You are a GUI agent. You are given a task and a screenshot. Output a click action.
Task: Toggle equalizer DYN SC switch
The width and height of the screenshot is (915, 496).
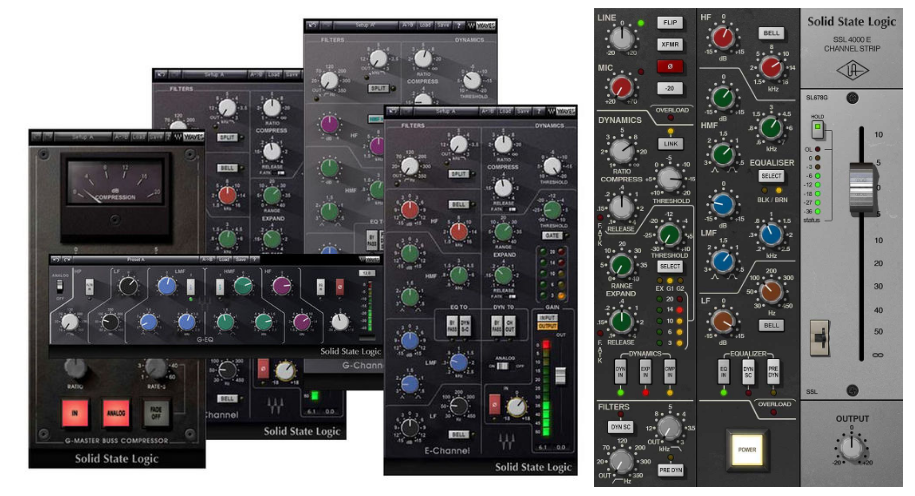pos(748,372)
